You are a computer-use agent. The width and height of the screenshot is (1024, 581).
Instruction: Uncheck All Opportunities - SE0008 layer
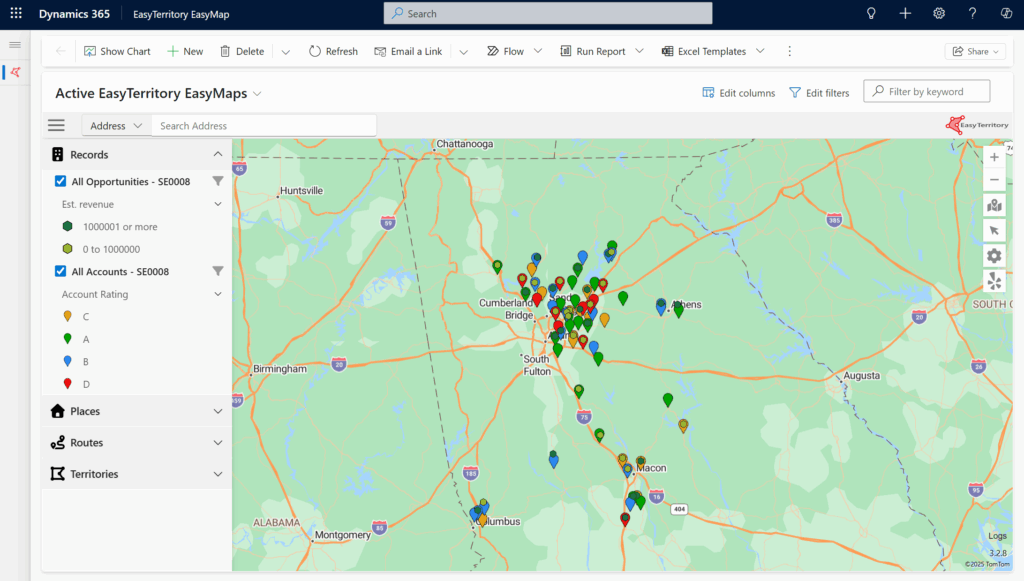coord(61,182)
